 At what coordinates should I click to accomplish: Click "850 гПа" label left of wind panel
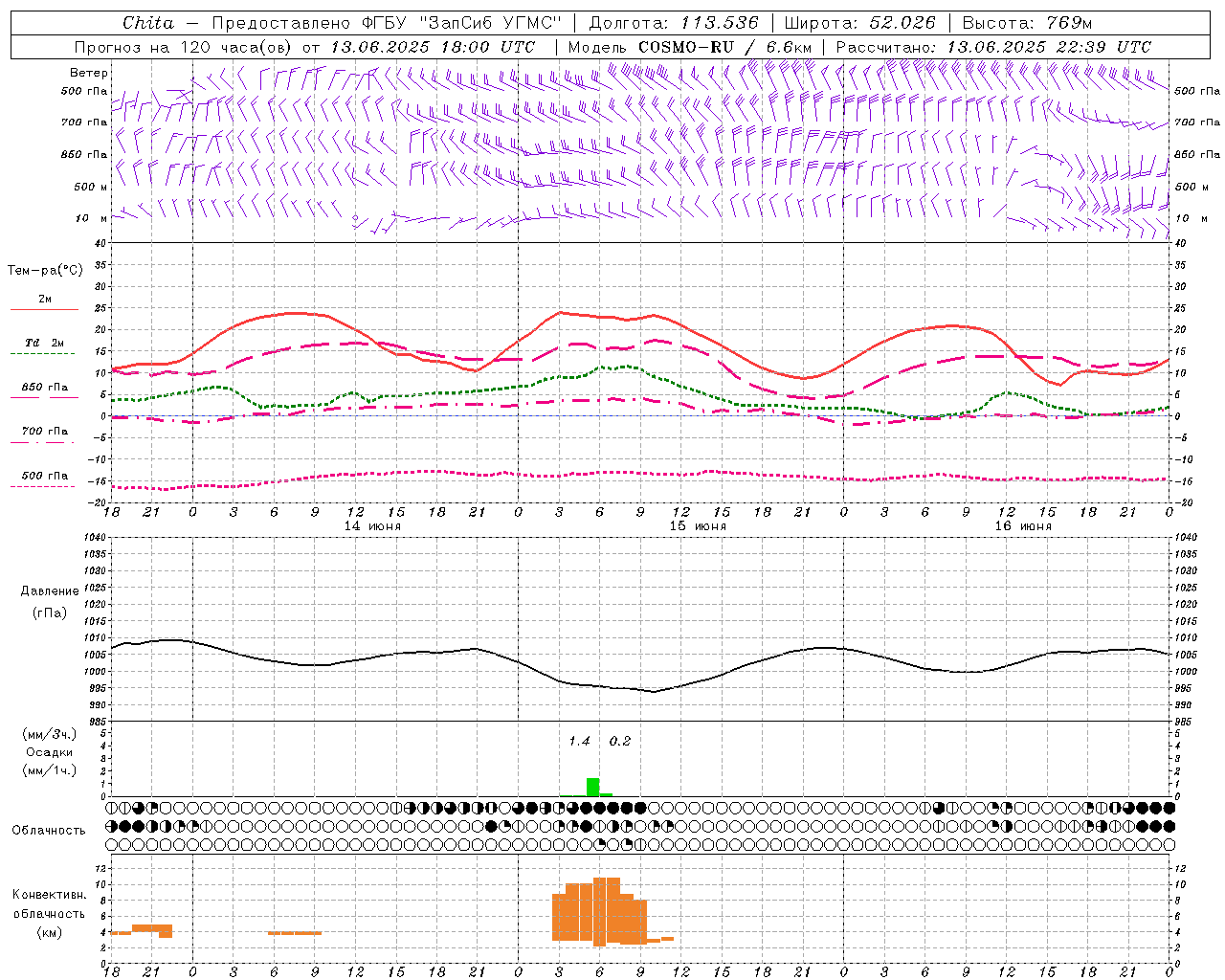pos(84,154)
